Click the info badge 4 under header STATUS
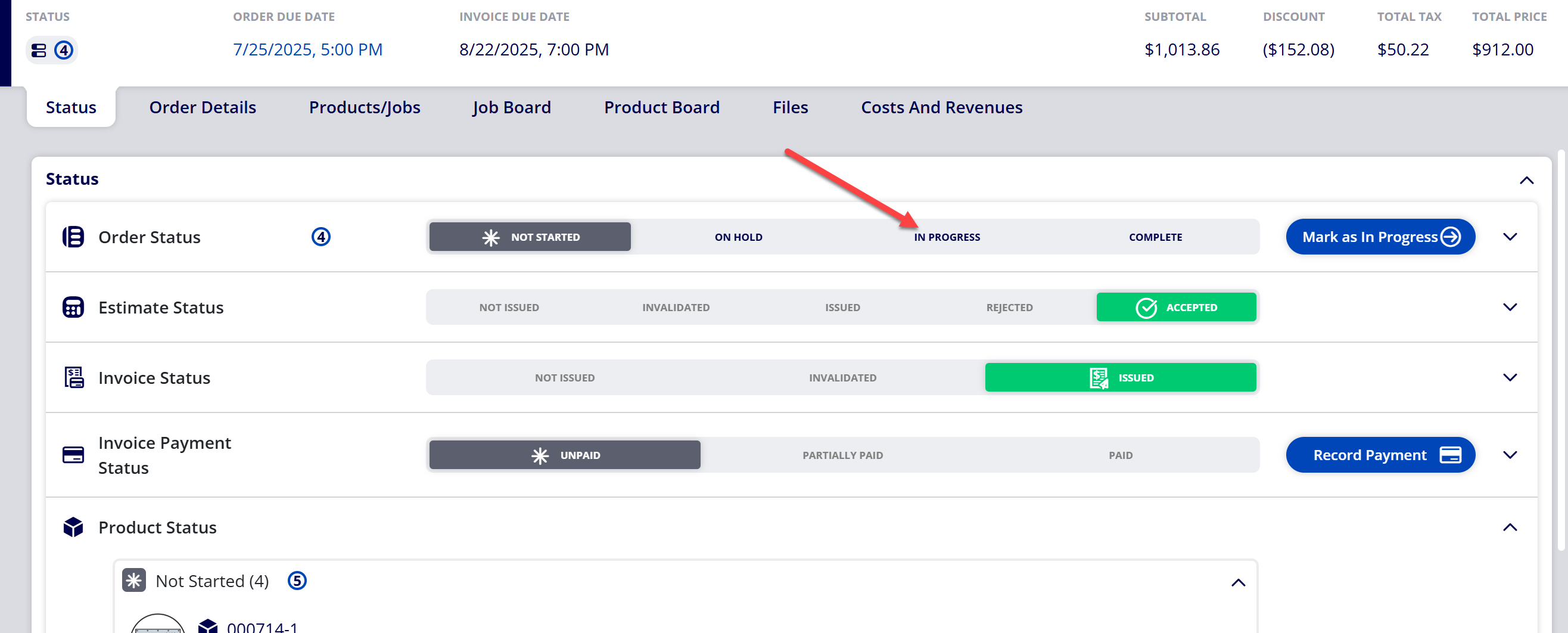This screenshot has height=633, width=1568. pyautogui.click(x=64, y=50)
